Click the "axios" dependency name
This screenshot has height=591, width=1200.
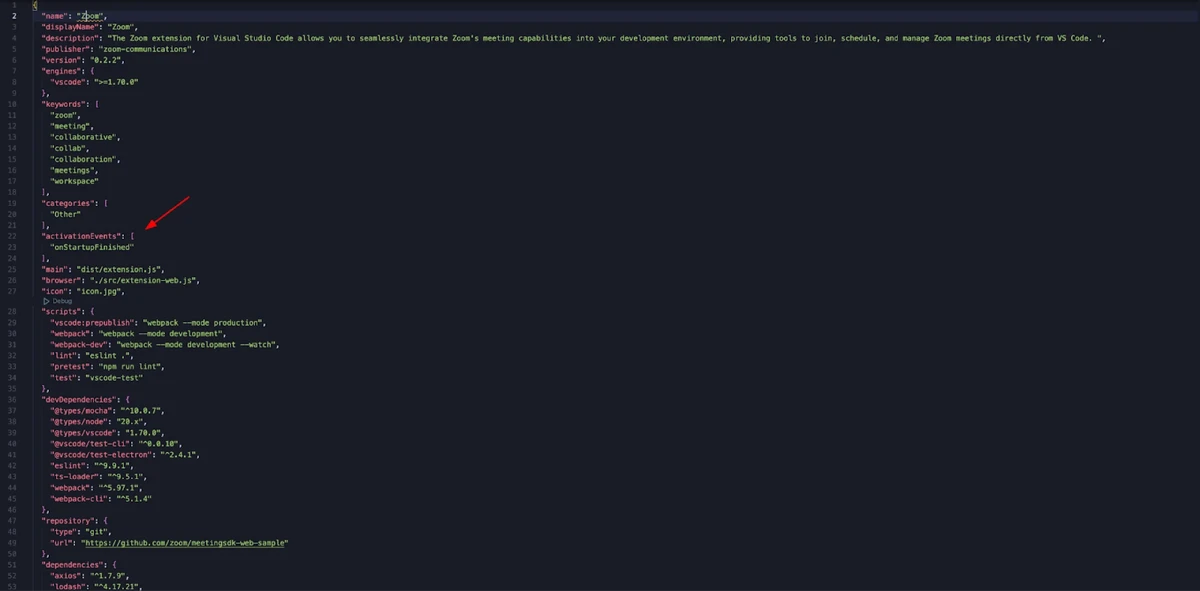tap(66, 576)
